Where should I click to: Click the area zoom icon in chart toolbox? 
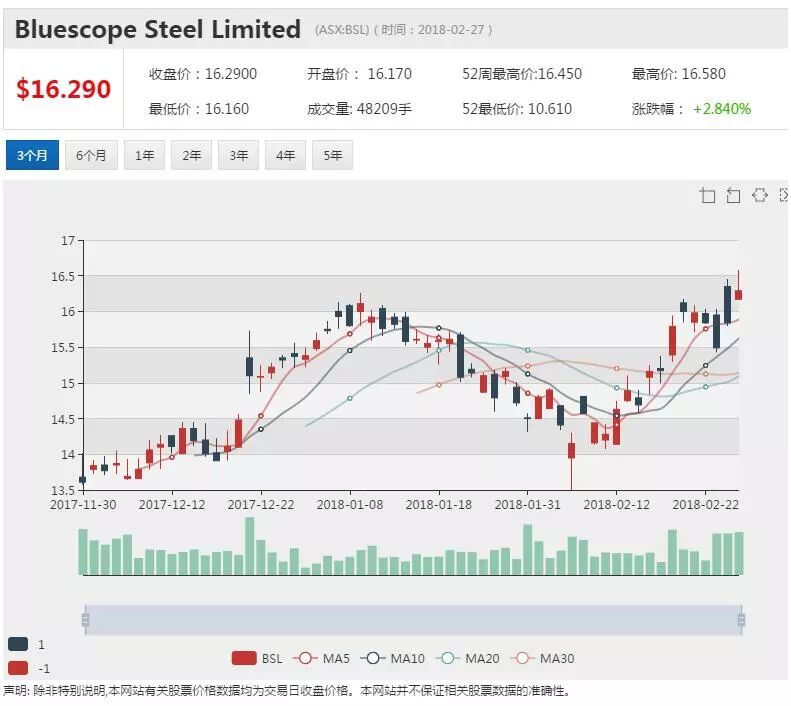click(707, 195)
